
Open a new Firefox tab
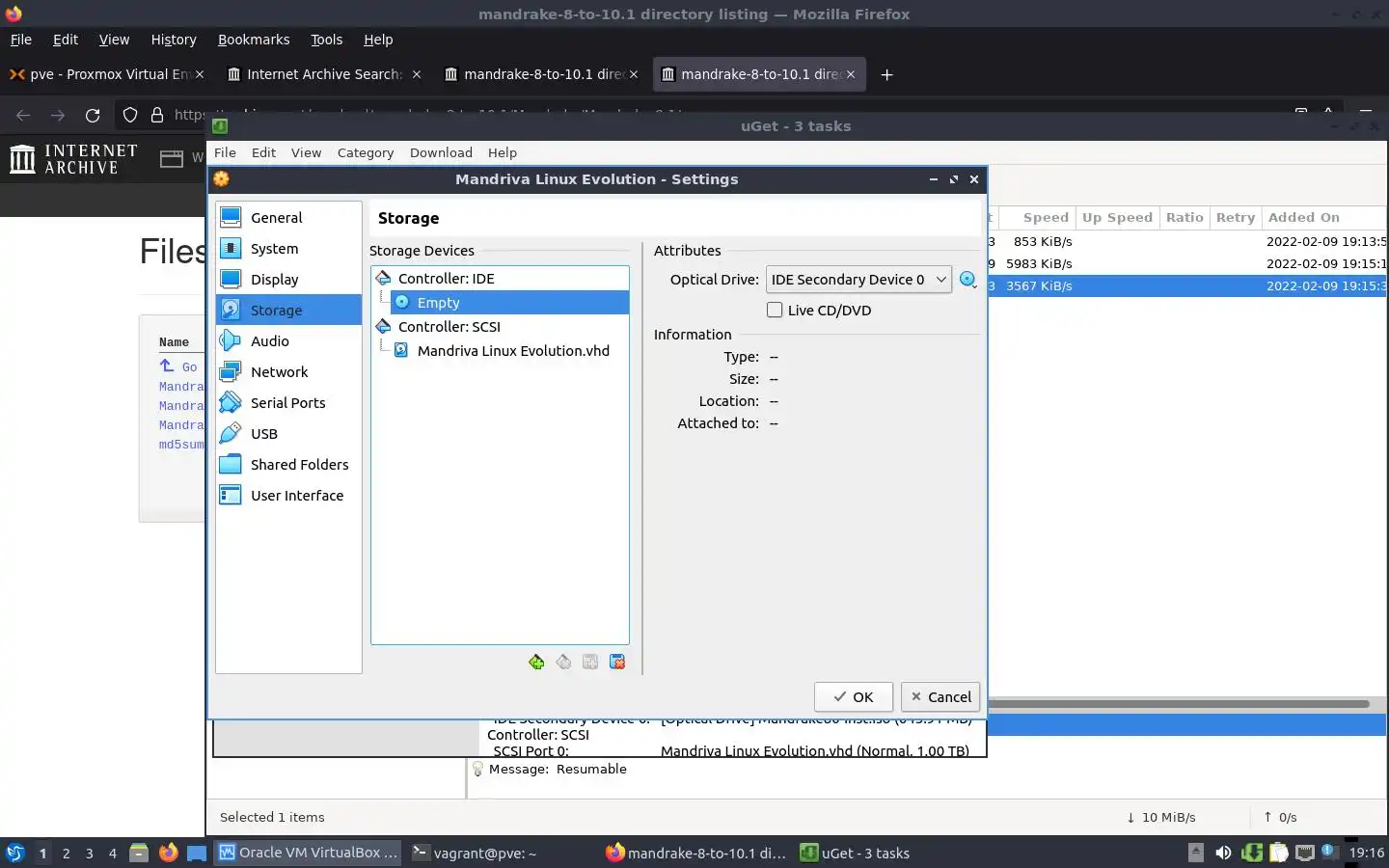pos(886,74)
